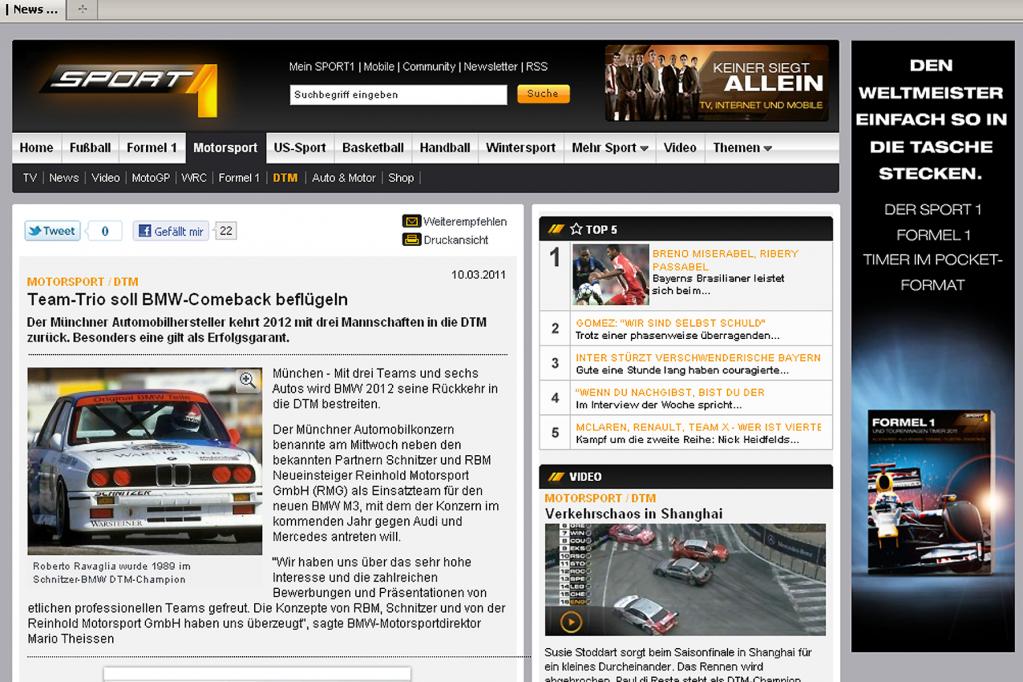Open the Newsletter link
This screenshot has height=682, width=1023.
(491, 67)
